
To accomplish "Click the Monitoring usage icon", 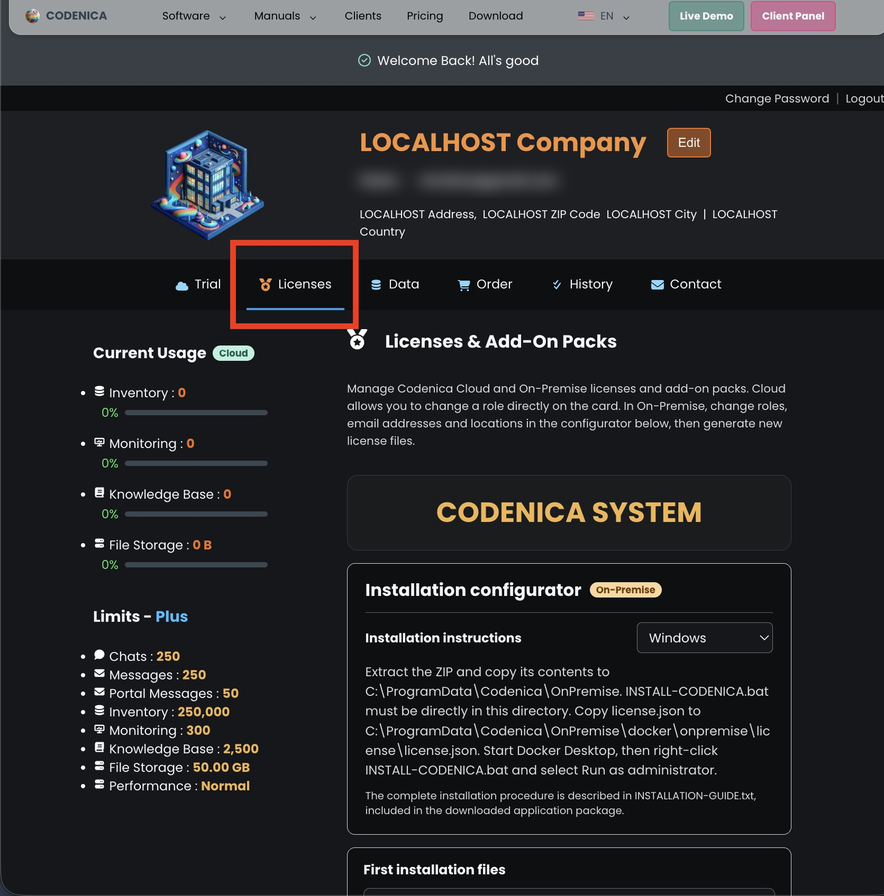I will (x=99, y=442).
